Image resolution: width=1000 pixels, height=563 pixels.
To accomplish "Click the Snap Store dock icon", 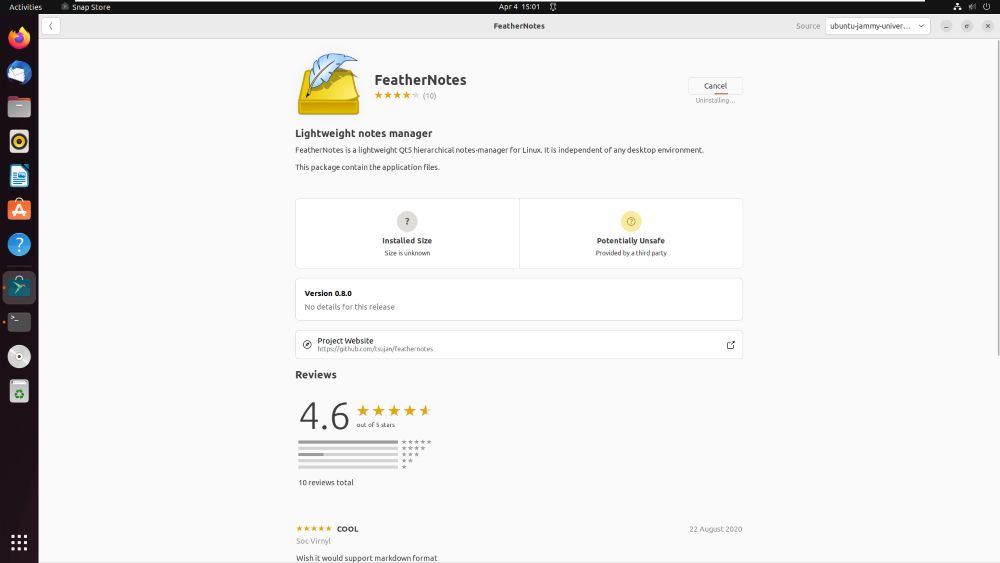I will [19, 287].
